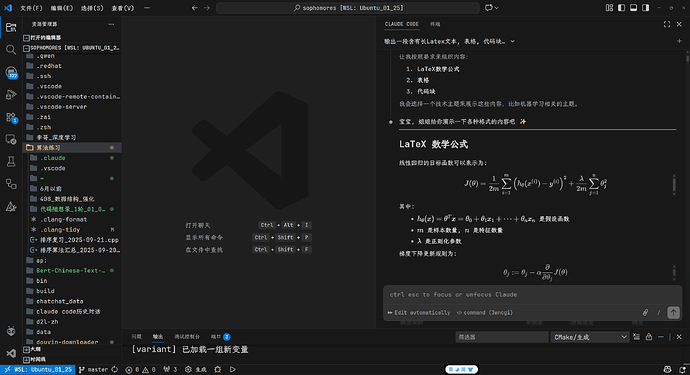Open the Run and Debug view
This screenshot has height=375, width=690.
[11, 95]
